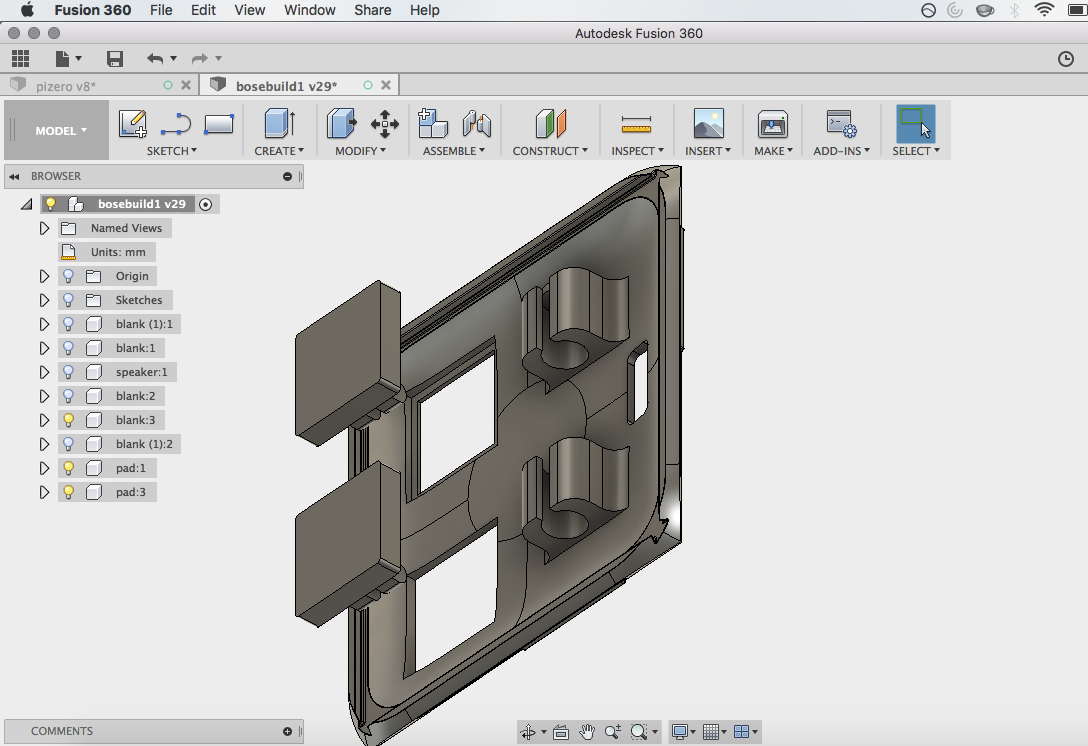Click the New Component icon

click(433, 124)
